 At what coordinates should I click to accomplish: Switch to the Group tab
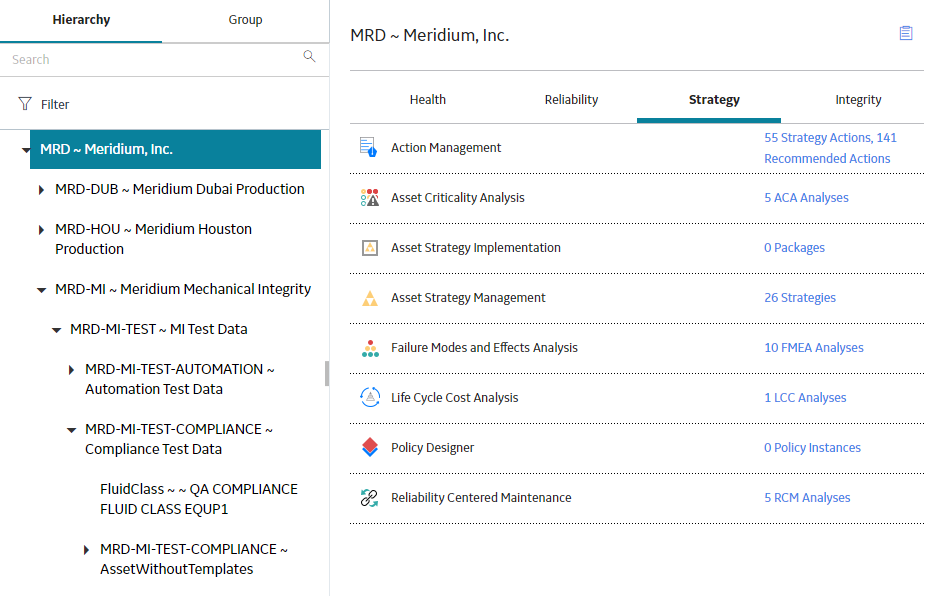[245, 20]
